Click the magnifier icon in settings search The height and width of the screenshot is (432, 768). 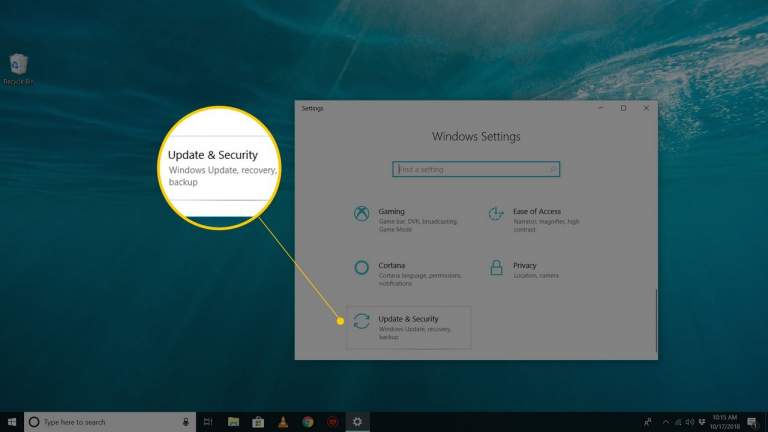(553, 169)
